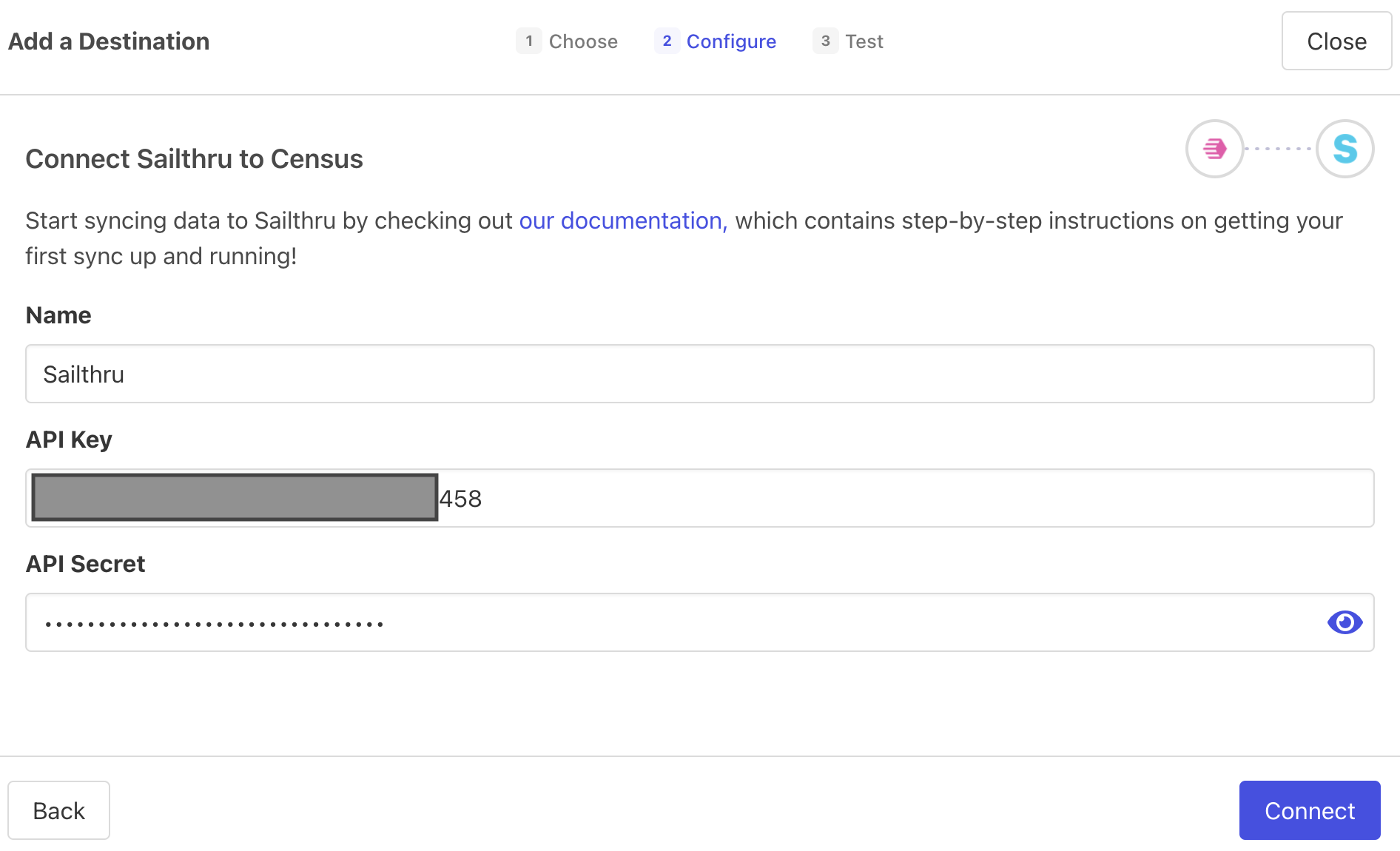Click step number 1 badge
This screenshot has width=1400, height=851.
click(x=528, y=41)
